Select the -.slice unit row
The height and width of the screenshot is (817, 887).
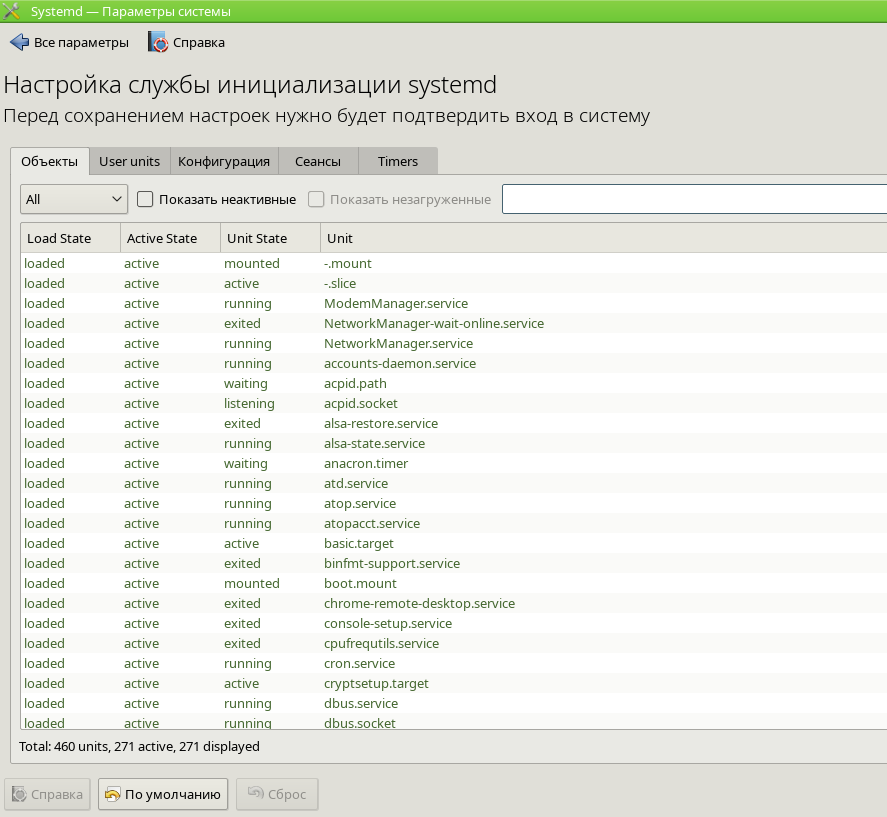pyautogui.click(x=454, y=283)
